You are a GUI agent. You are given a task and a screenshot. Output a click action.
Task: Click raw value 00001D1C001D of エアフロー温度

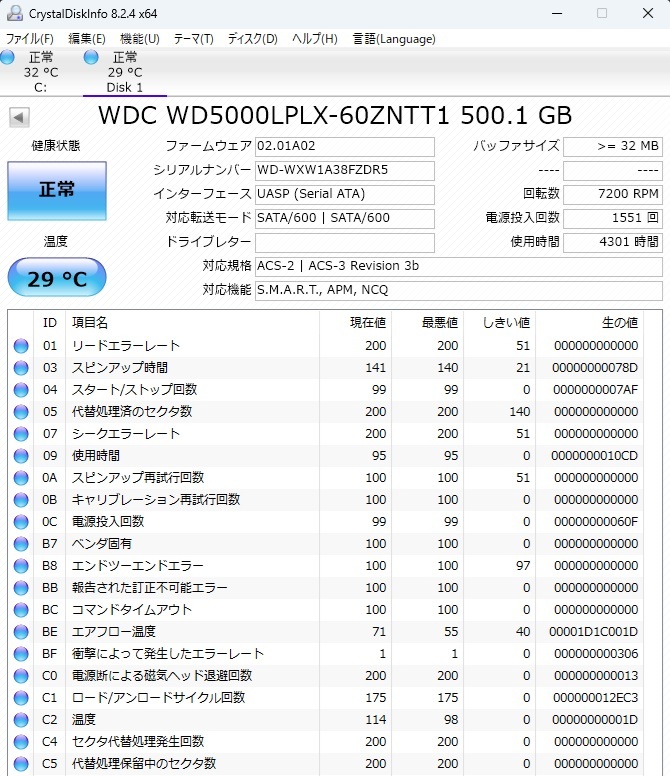tap(593, 632)
